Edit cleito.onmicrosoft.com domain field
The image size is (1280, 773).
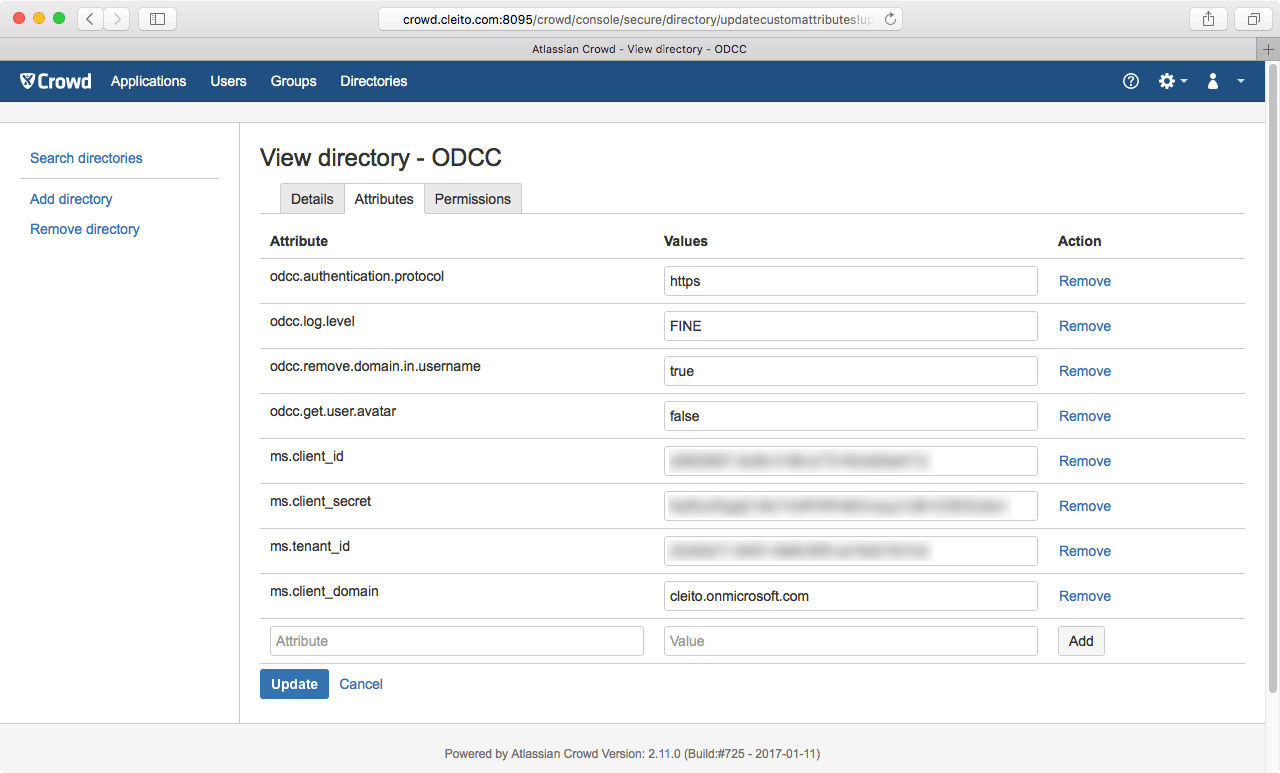click(x=851, y=596)
